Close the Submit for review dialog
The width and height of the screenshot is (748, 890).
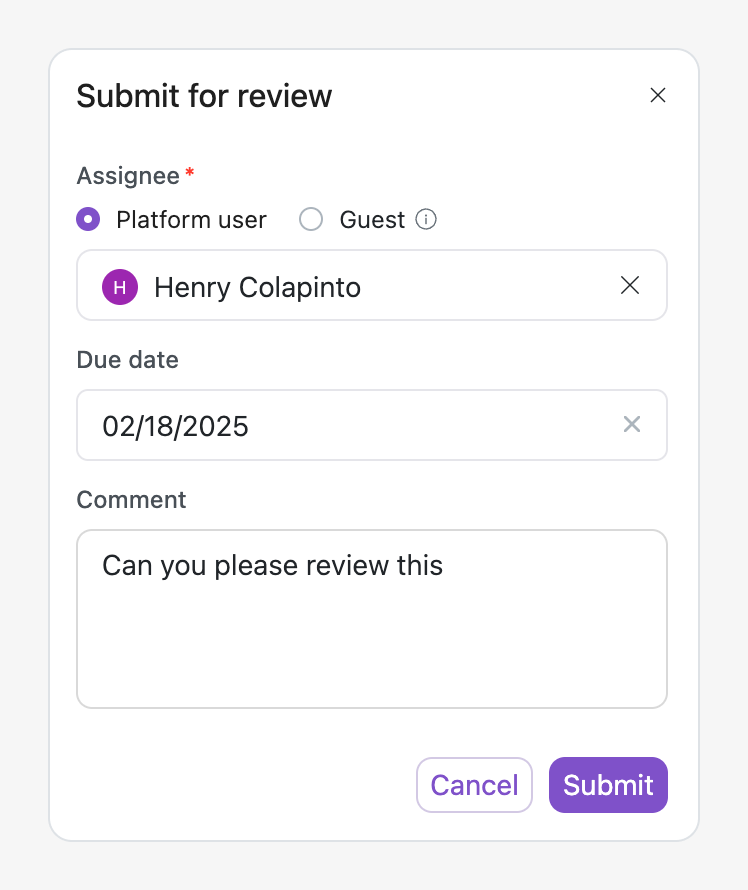[x=657, y=96]
